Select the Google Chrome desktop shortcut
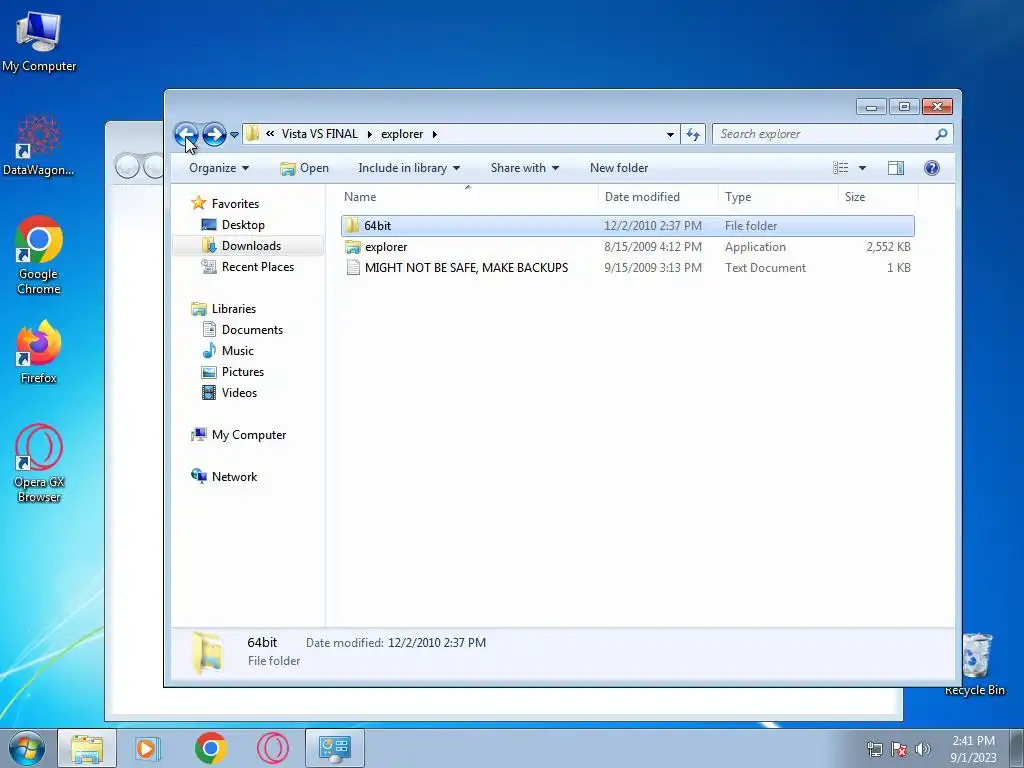Viewport: 1024px width, 768px height. pyautogui.click(x=39, y=255)
